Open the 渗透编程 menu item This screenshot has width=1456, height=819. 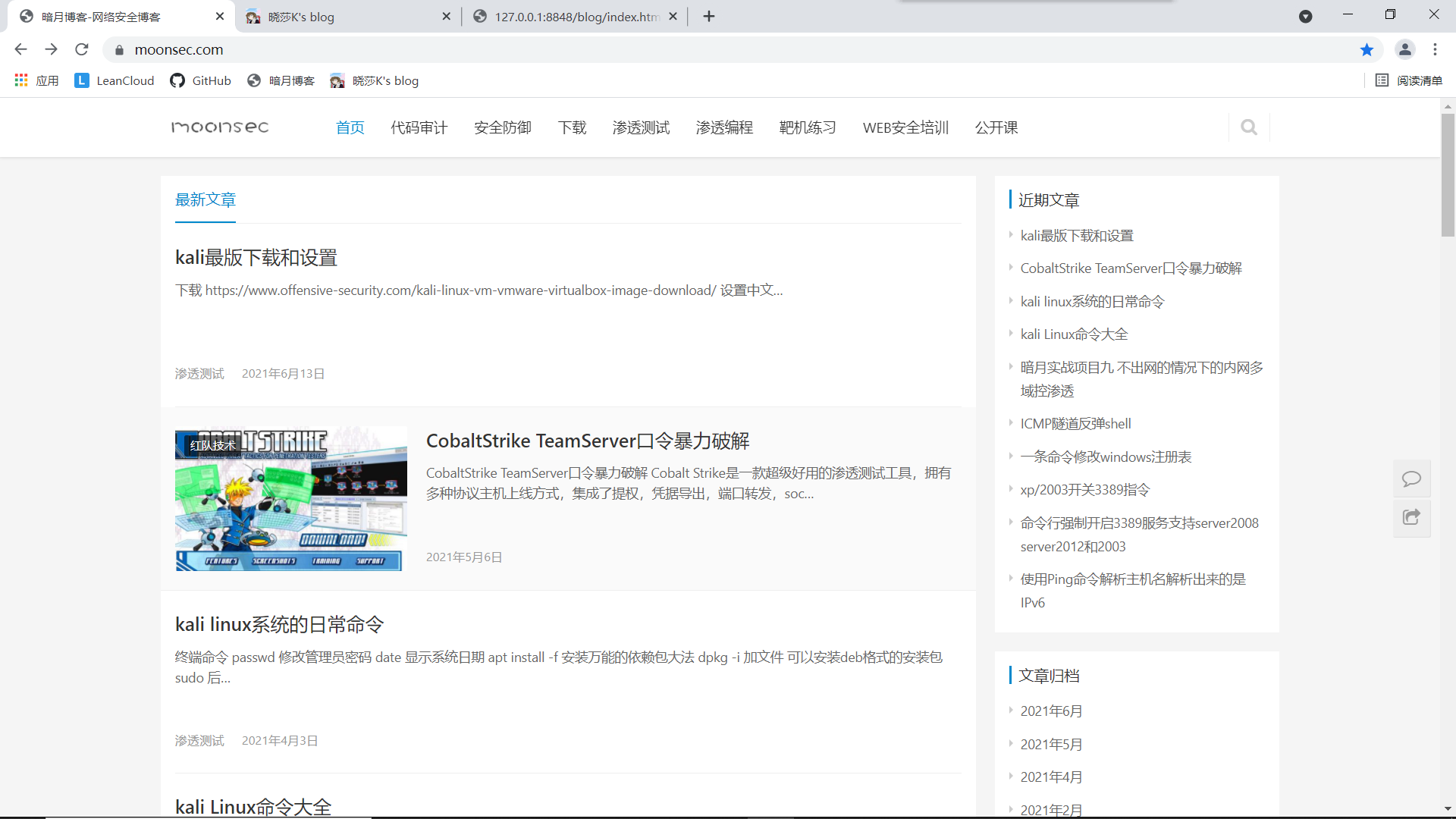tap(725, 127)
